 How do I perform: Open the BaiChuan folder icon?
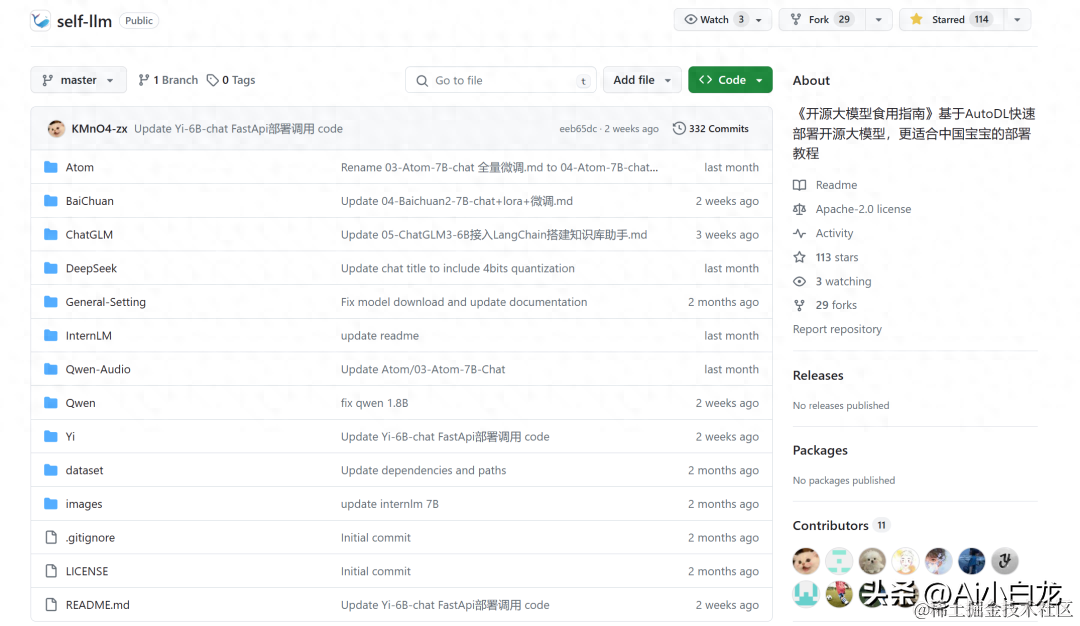tap(50, 201)
